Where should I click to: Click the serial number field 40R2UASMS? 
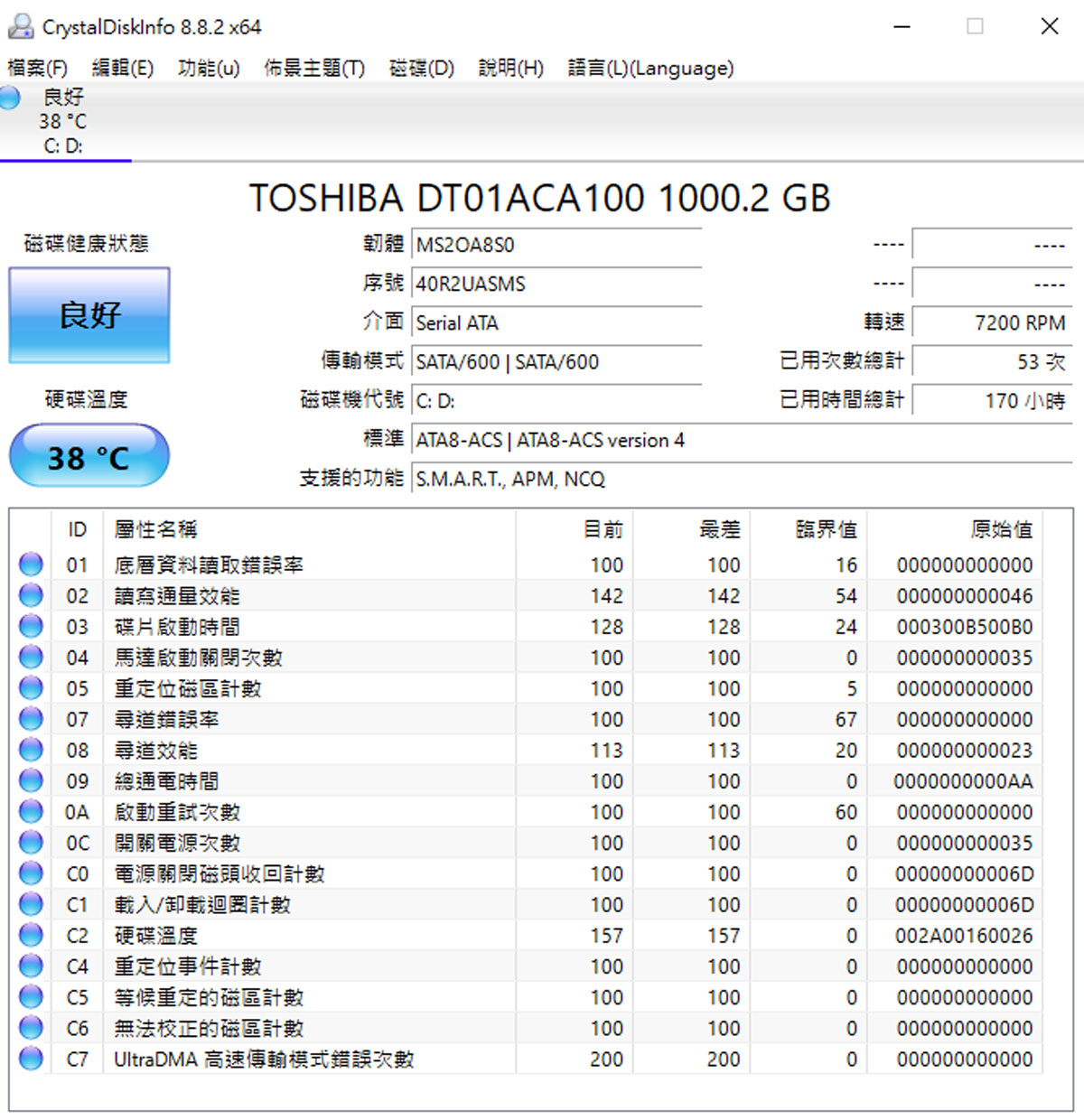pos(556,284)
